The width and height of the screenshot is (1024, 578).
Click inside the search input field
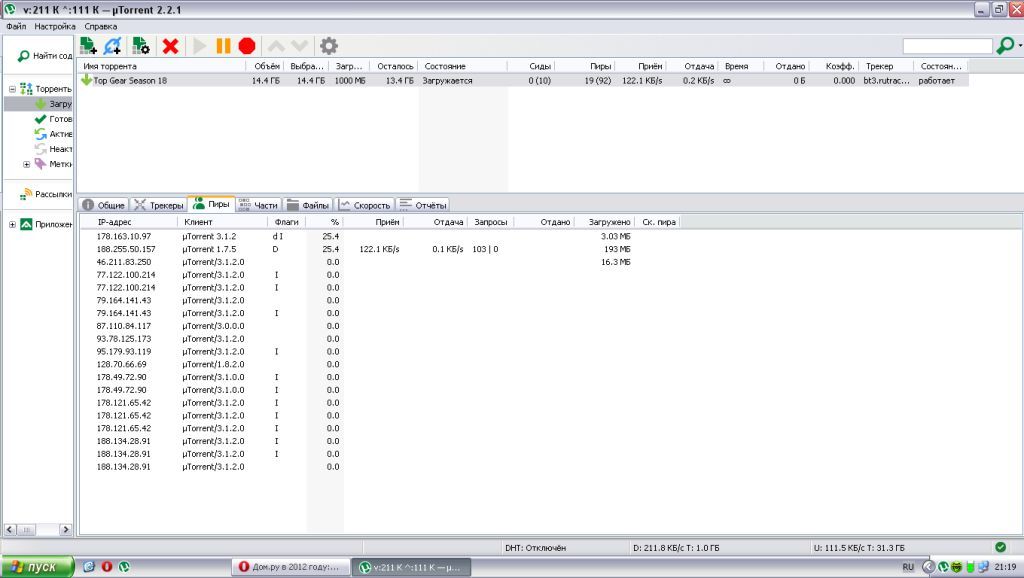pos(947,46)
